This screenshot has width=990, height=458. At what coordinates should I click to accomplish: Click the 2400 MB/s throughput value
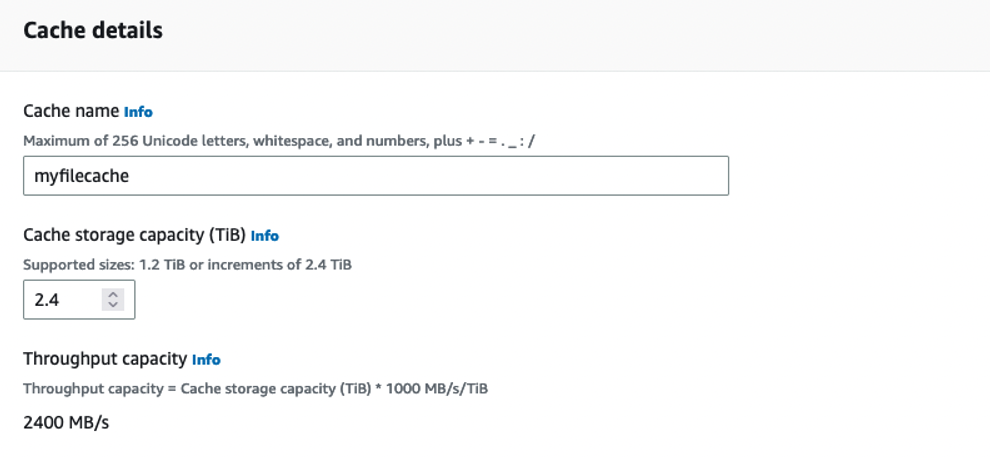(x=66, y=423)
